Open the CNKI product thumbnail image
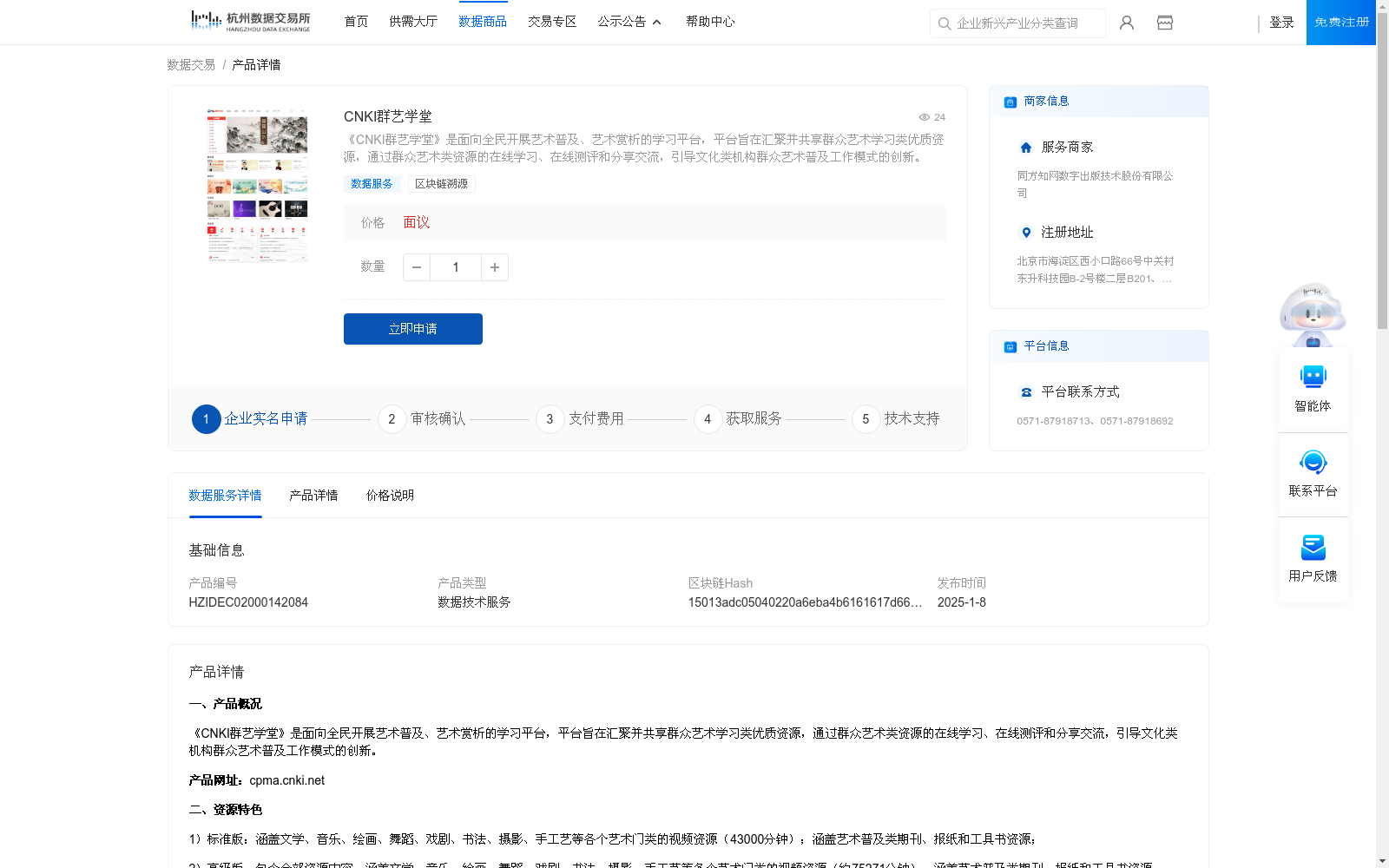 click(257, 185)
